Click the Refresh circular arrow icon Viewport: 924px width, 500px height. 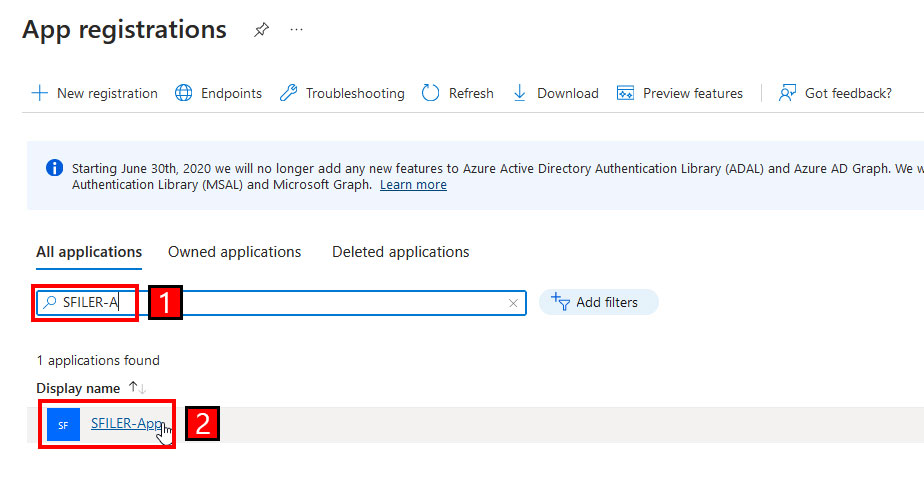click(430, 93)
